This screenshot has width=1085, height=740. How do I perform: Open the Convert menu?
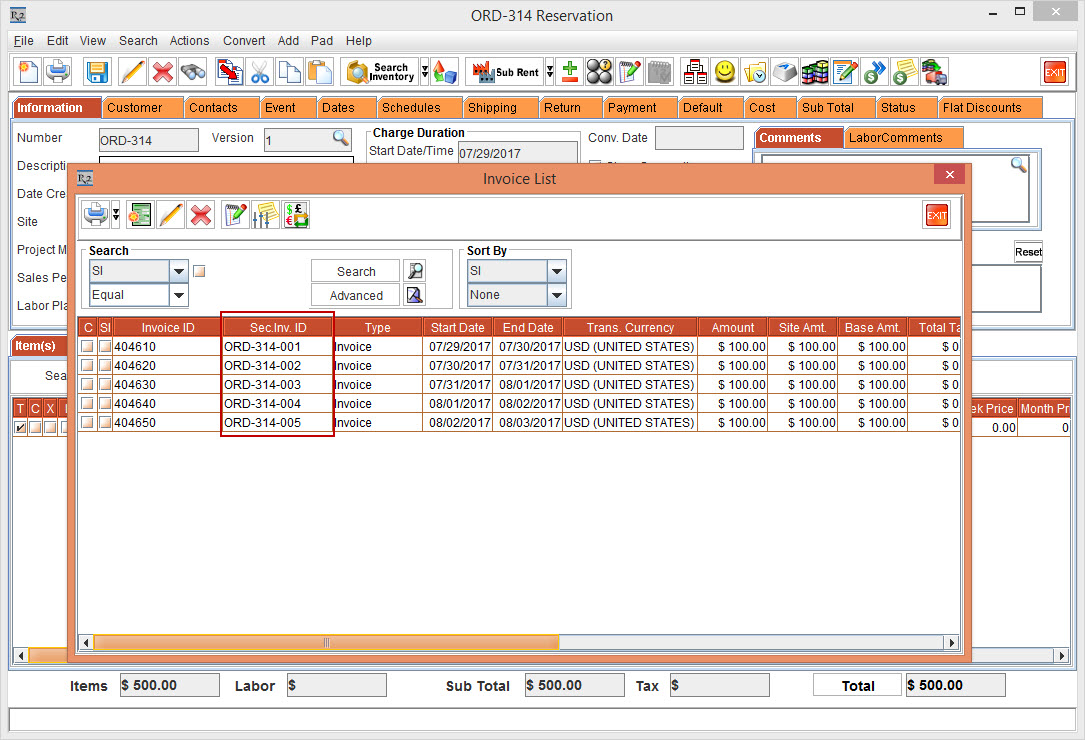pos(244,41)
